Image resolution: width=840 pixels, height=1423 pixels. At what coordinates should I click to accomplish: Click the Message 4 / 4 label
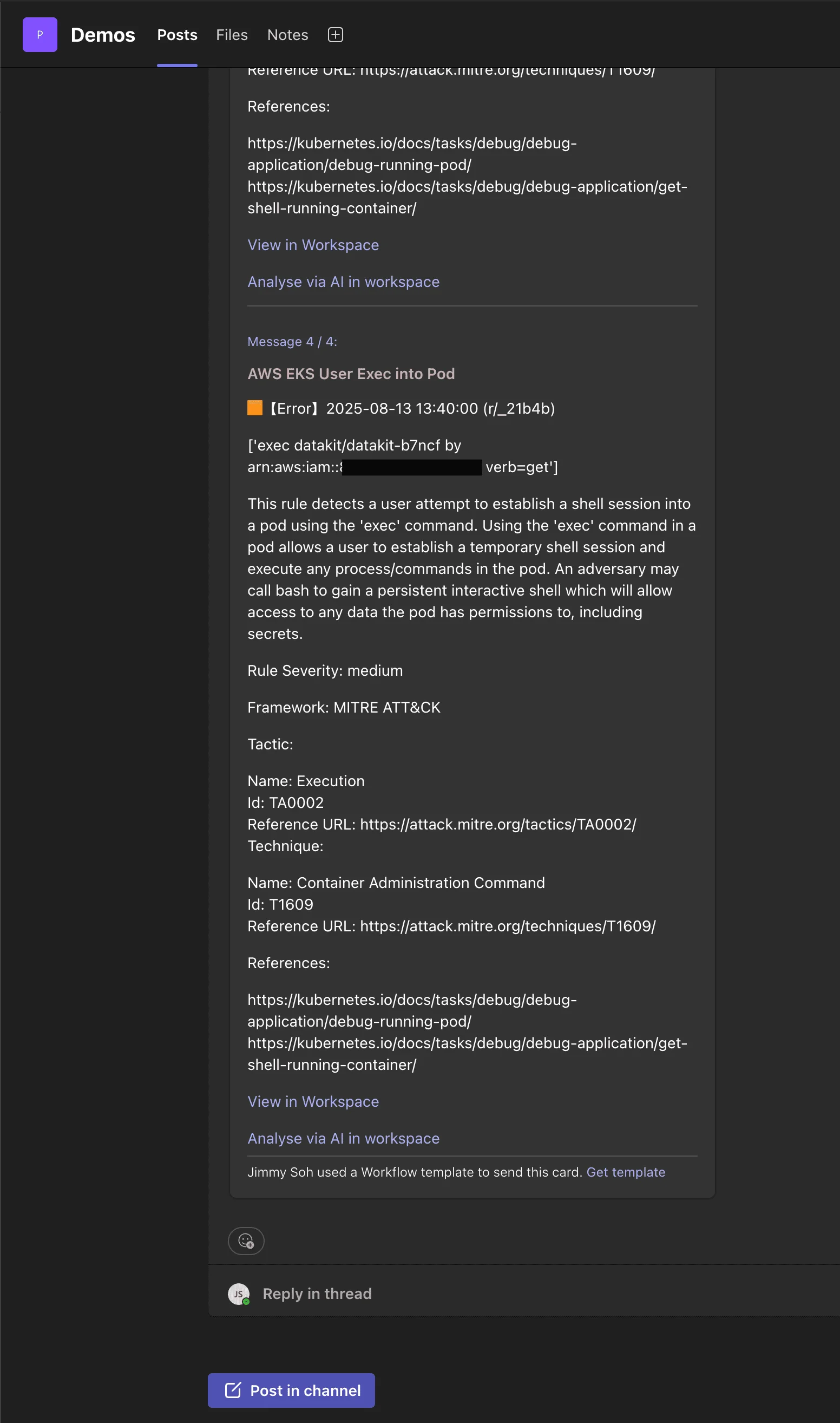click(292, 342)
